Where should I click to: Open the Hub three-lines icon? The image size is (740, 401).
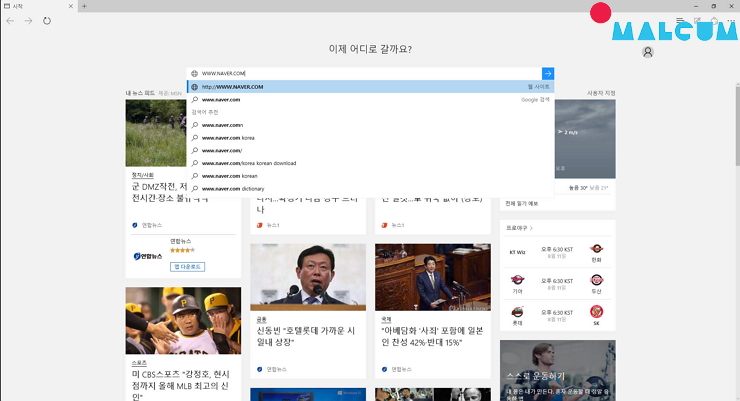click(x=680, y=21)
